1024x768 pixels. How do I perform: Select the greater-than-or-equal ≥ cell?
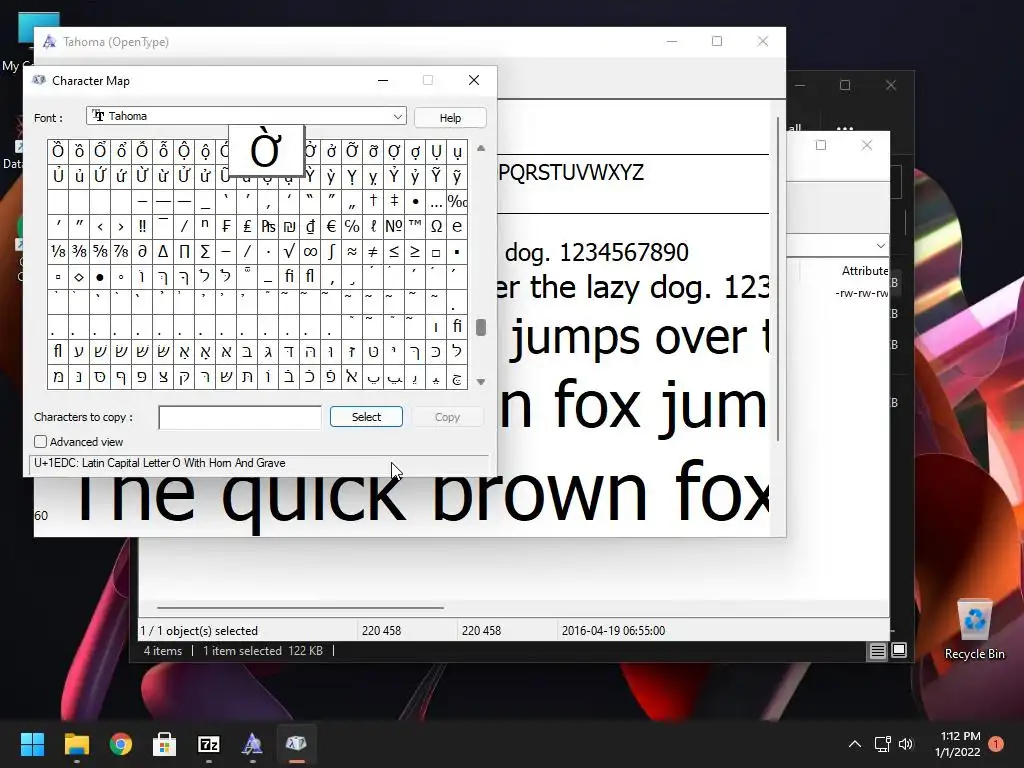[415, 251]
